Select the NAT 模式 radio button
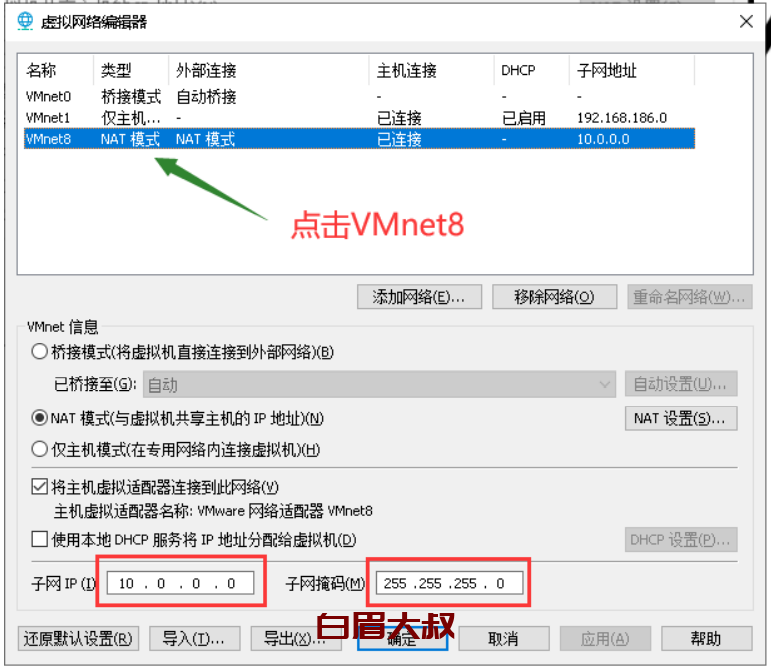 pyautogui.click(x=39, y=418)
